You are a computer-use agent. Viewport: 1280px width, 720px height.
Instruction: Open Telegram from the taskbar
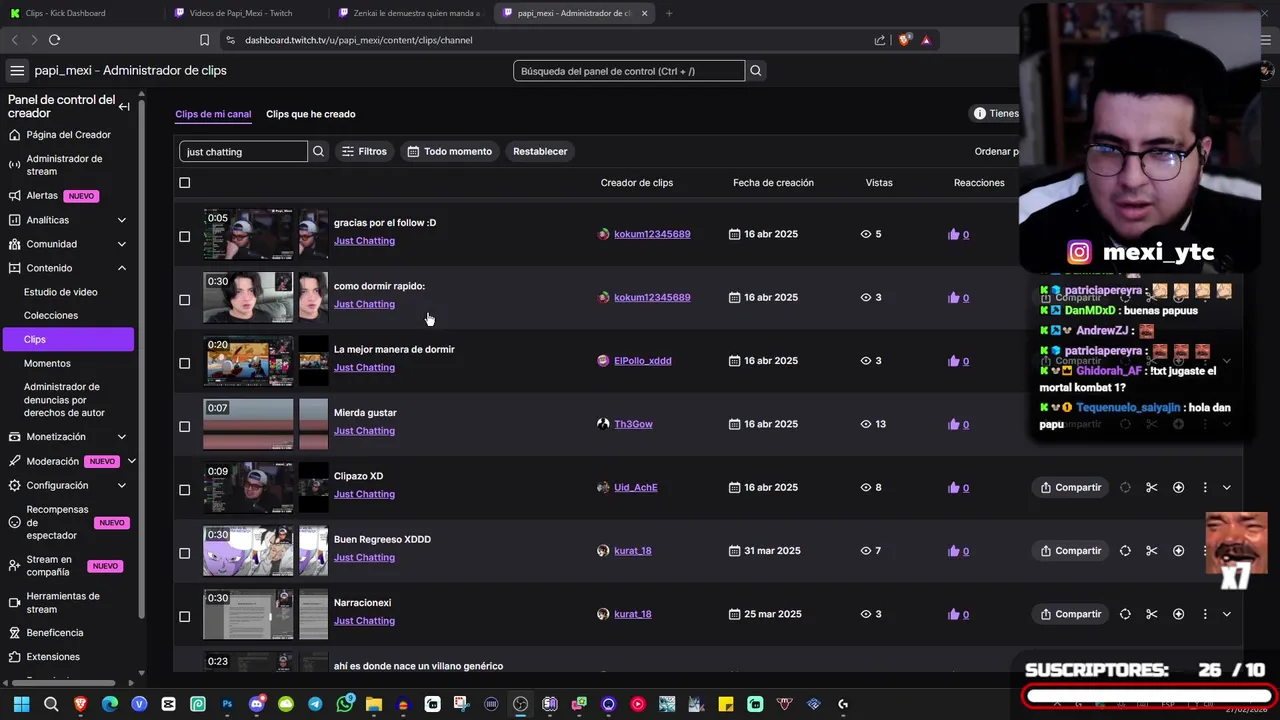315,704
